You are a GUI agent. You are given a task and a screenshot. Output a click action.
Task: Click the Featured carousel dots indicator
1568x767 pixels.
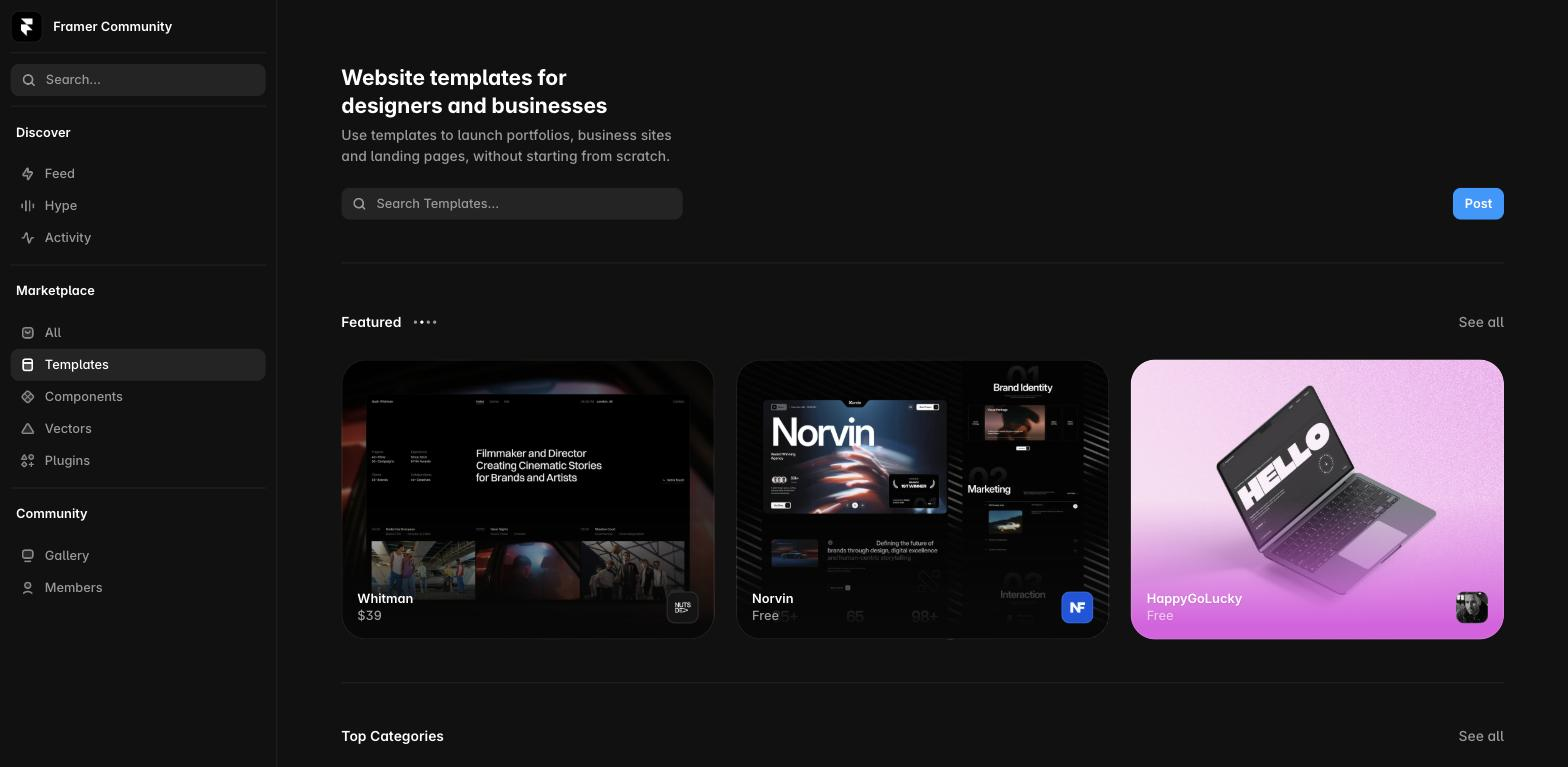[425, 322]
